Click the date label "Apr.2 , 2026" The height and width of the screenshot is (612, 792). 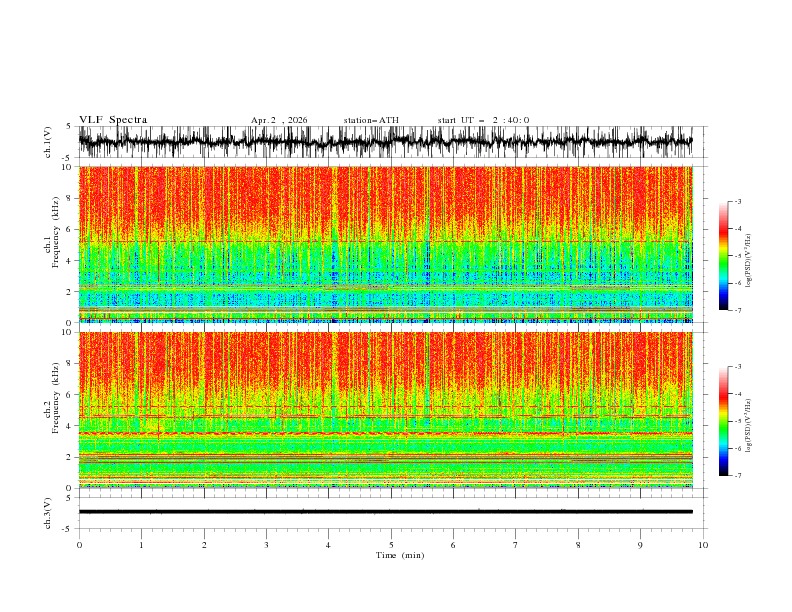[279, 120]
